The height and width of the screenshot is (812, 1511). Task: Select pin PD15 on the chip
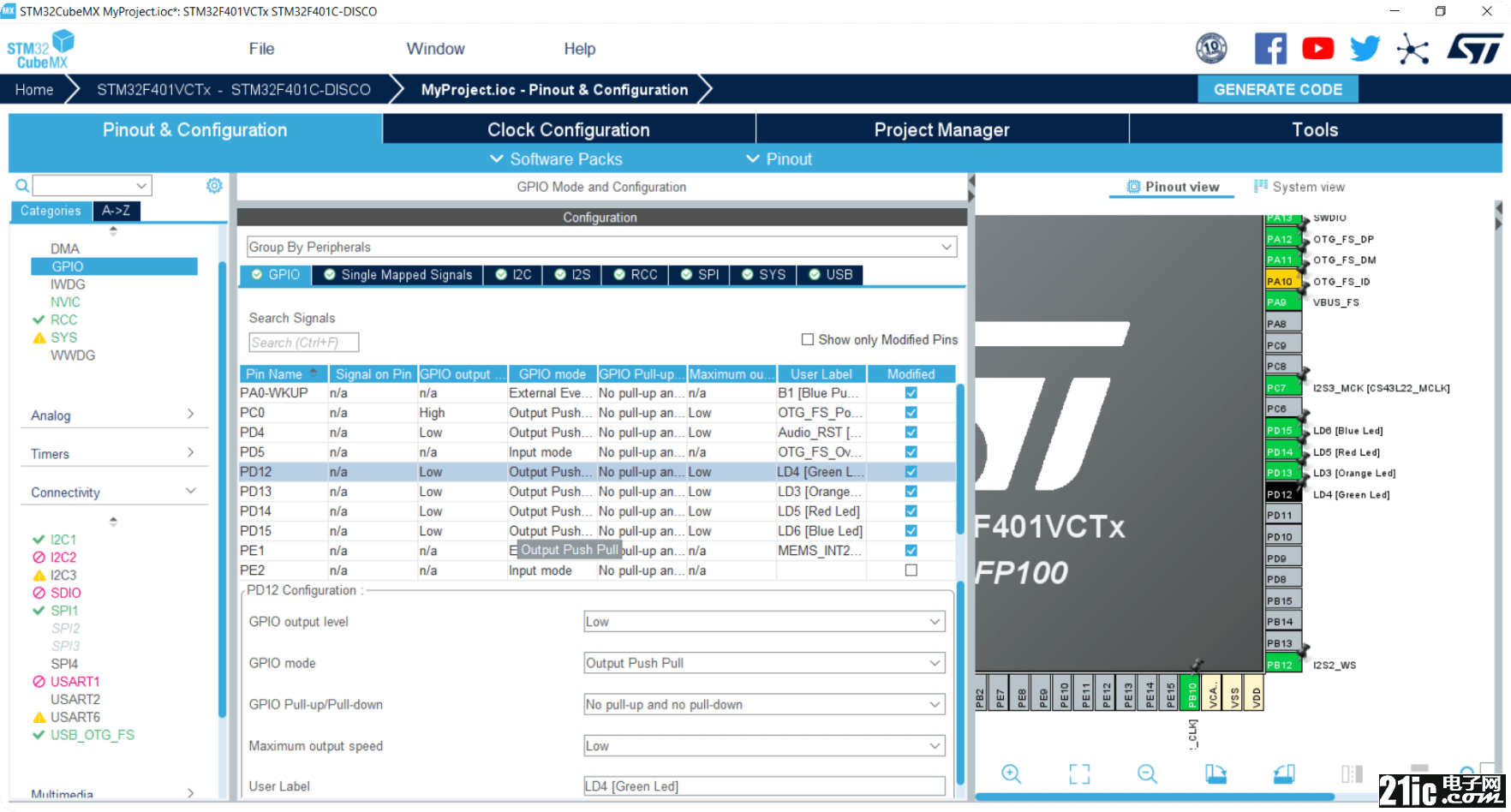pos(1283,431)
